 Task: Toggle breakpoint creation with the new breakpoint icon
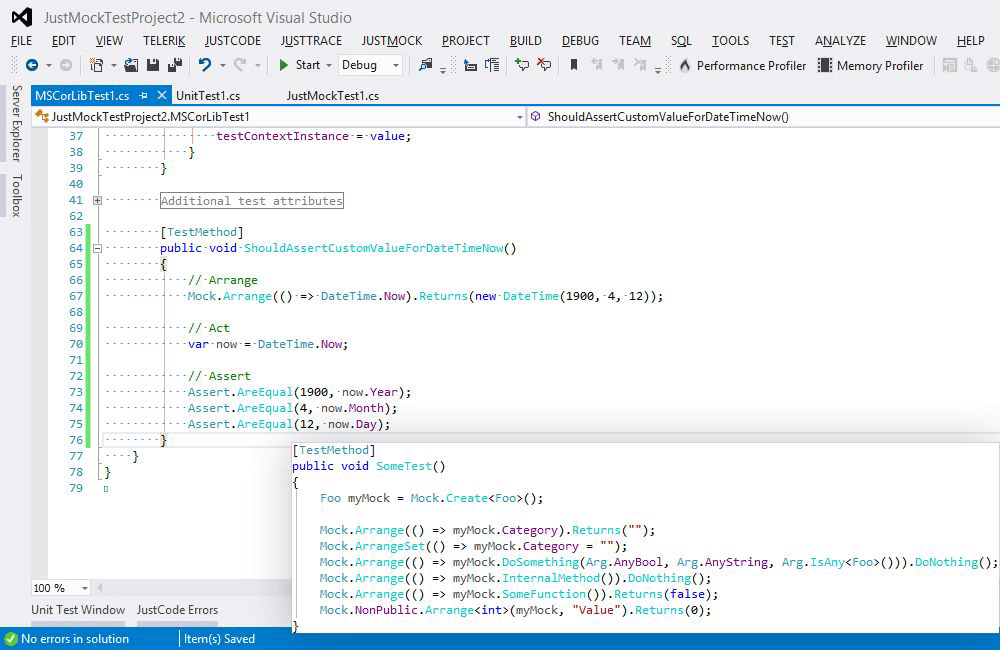[x=522, y=64]
